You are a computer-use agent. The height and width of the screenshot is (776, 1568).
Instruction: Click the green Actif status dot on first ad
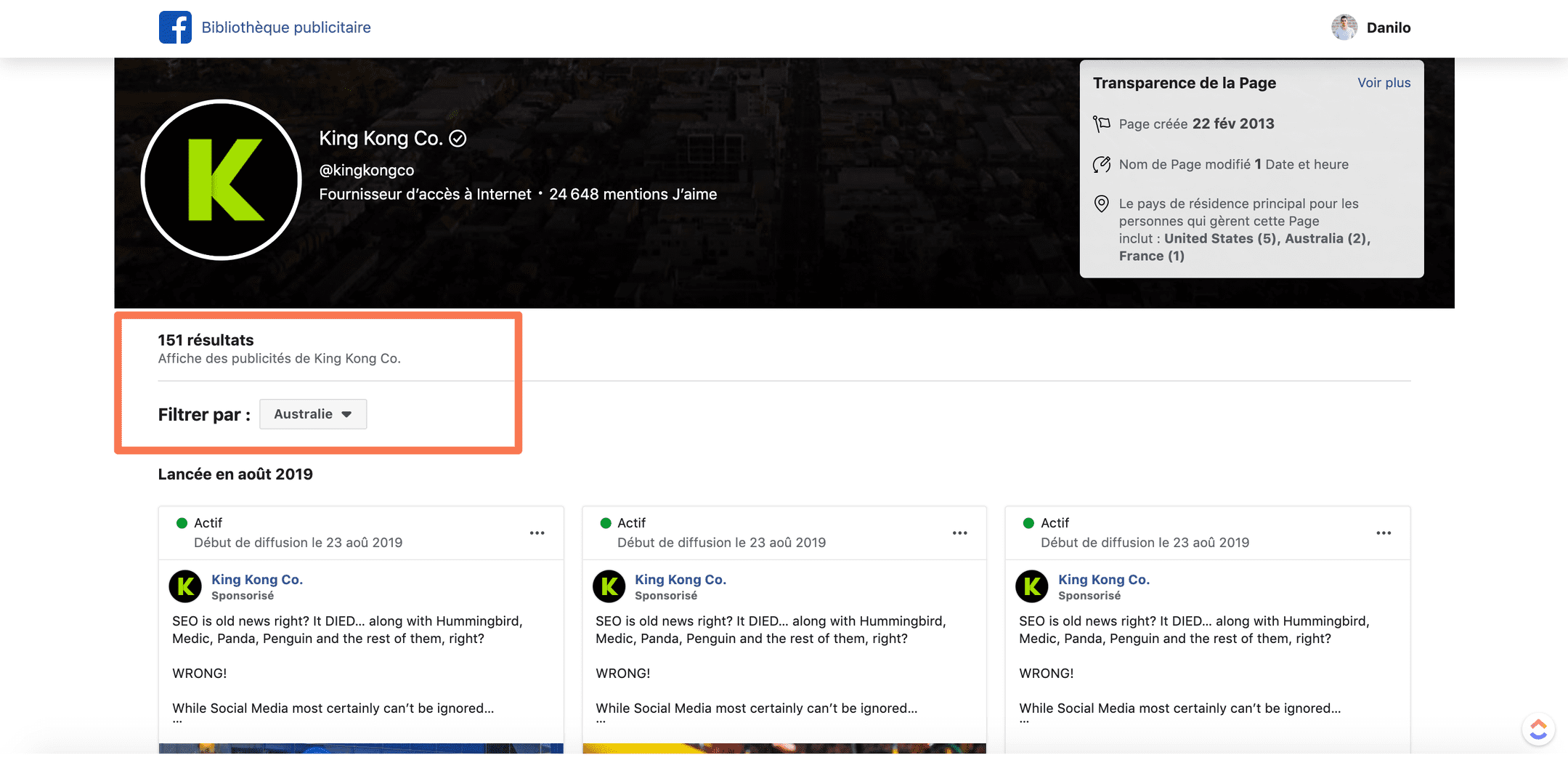pos(182,523)
